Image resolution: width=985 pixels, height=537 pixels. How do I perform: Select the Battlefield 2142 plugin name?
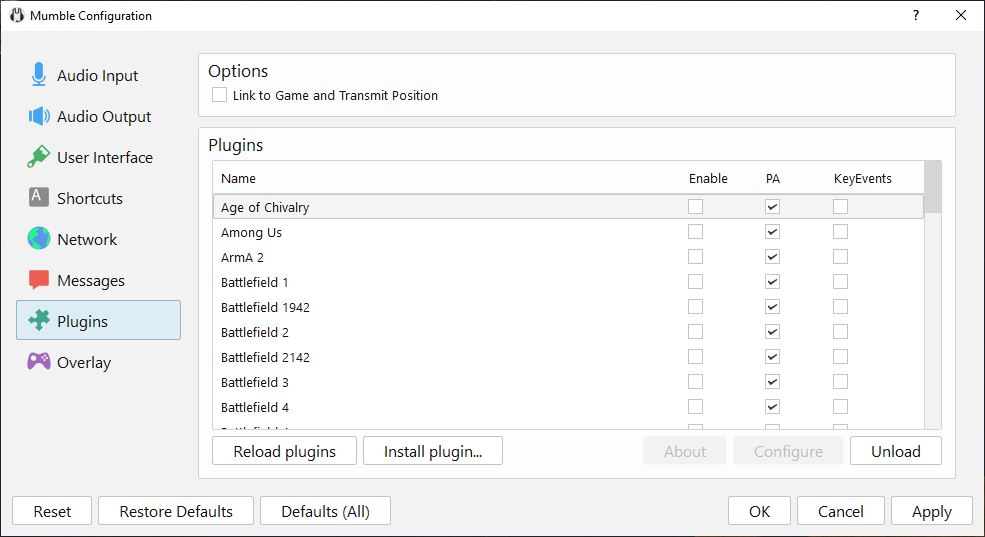(265, 357)
